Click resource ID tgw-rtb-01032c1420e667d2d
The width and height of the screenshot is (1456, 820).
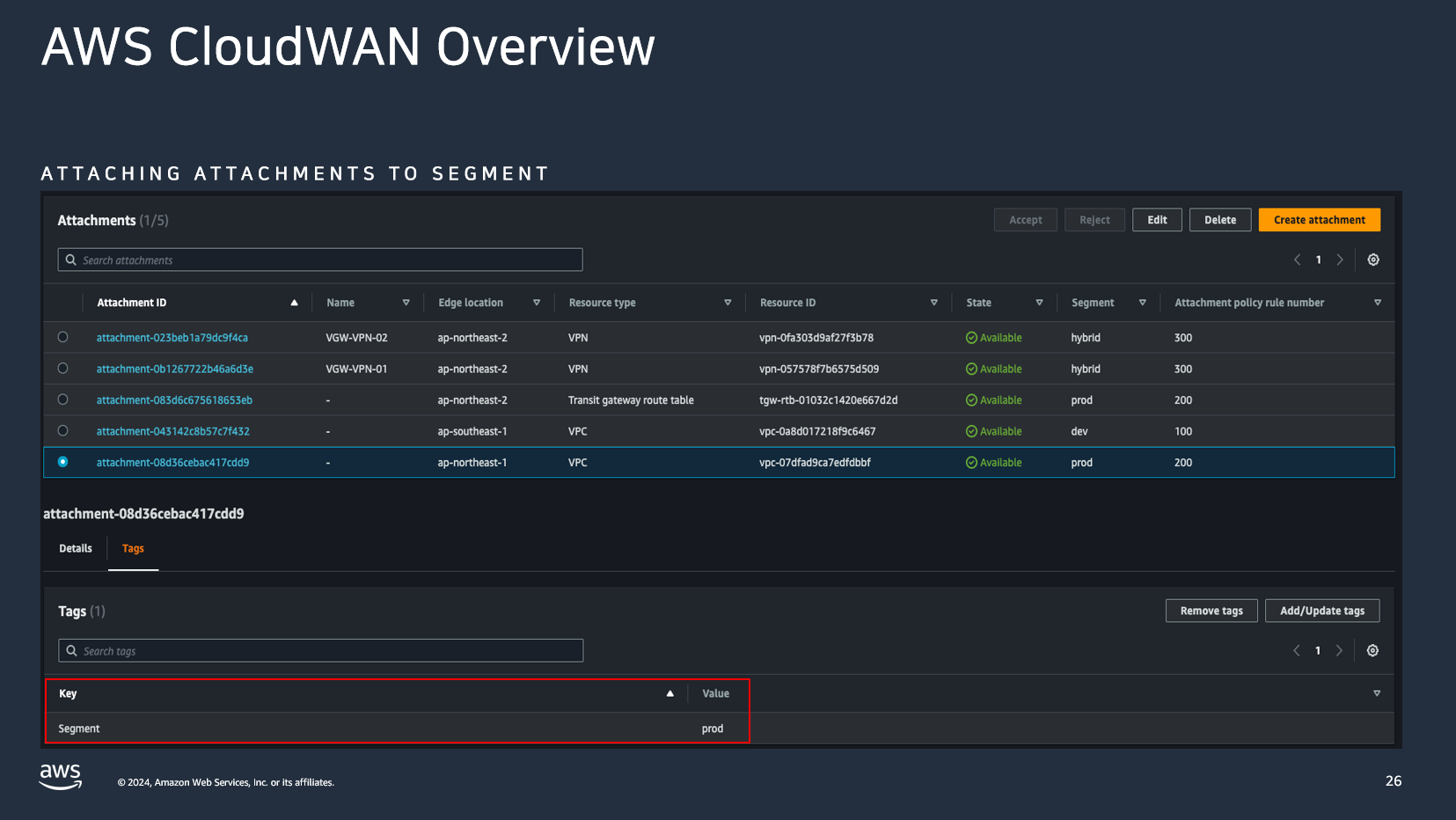coord(829,400)
